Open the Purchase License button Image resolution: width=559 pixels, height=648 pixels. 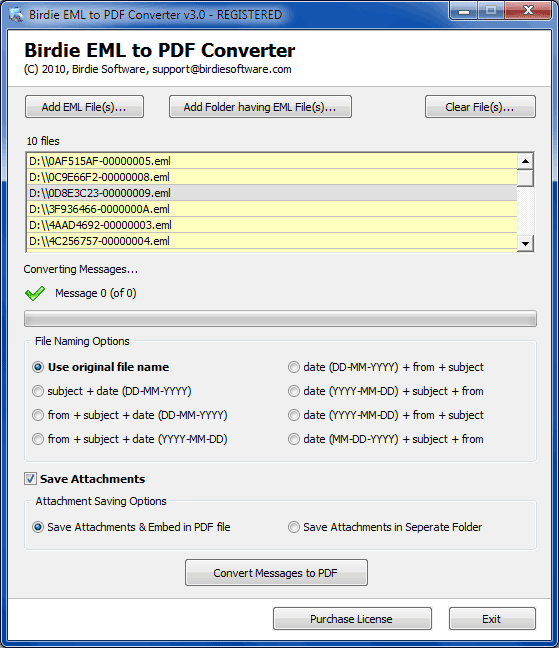352,618
